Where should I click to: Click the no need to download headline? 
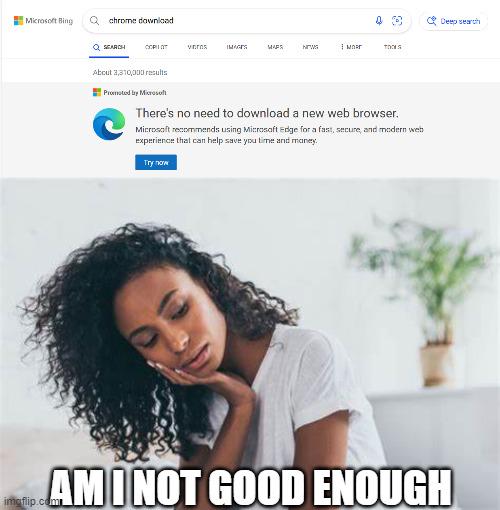click(267, 113)
